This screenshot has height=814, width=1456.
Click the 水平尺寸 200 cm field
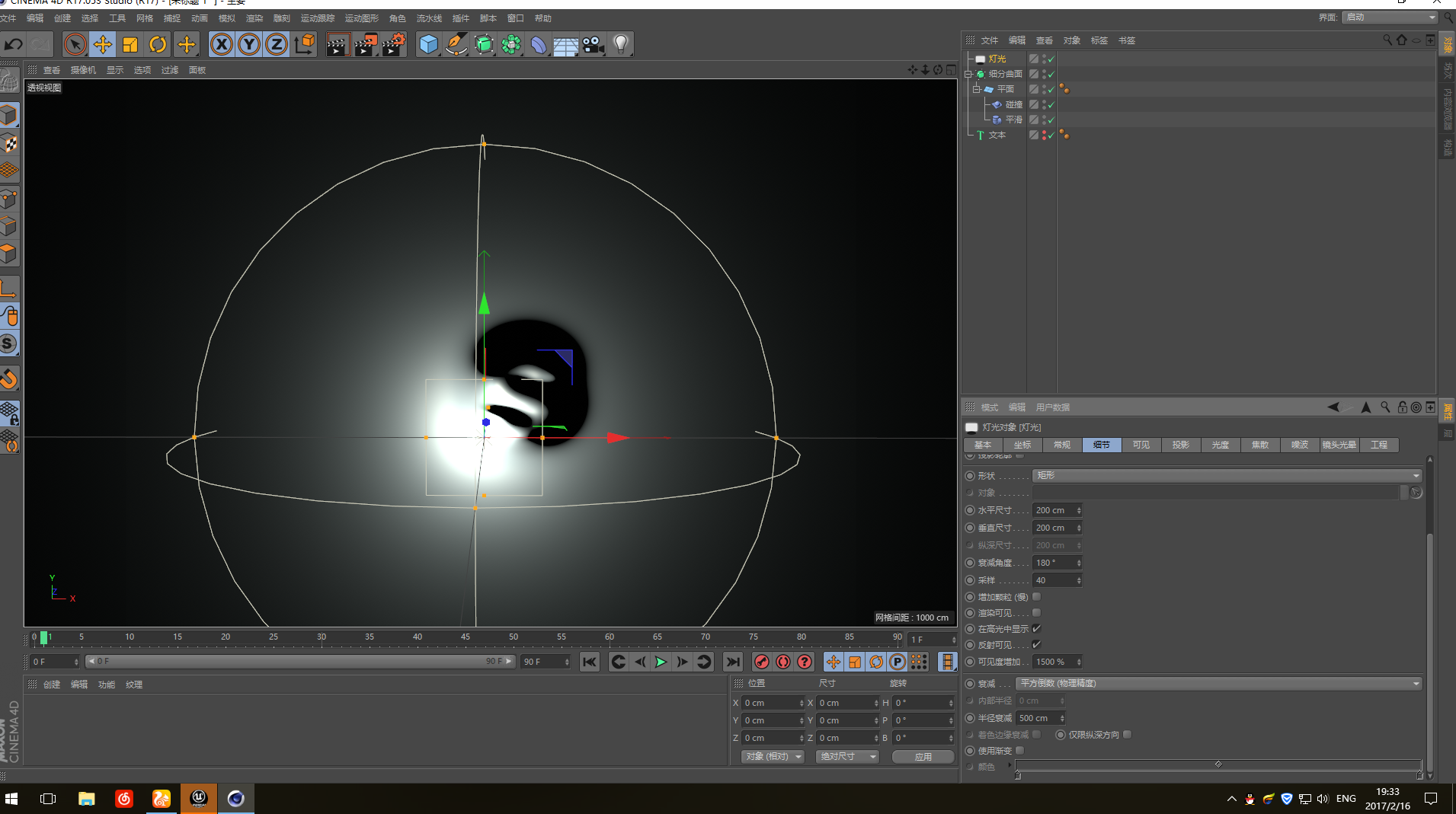(x=1058, y=510)
